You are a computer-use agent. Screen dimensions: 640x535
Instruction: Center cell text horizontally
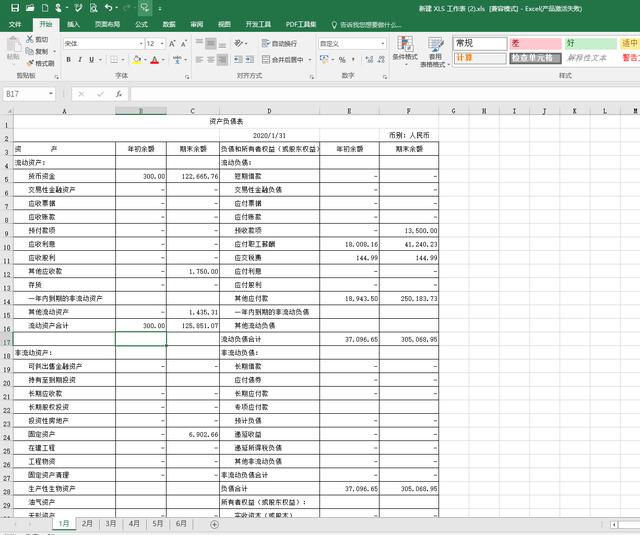211,60
